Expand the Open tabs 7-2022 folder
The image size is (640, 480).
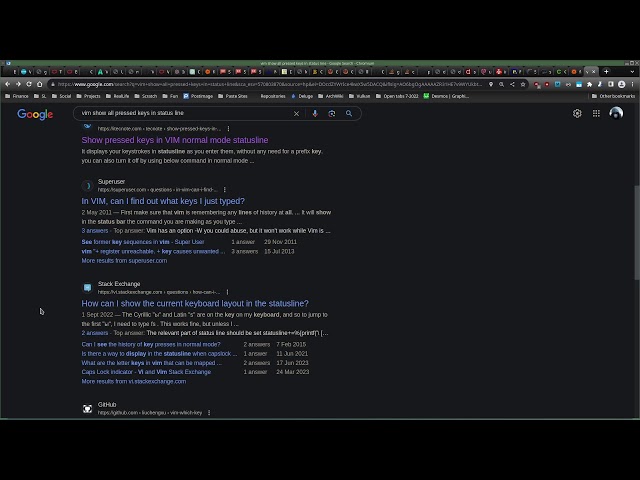397,96
